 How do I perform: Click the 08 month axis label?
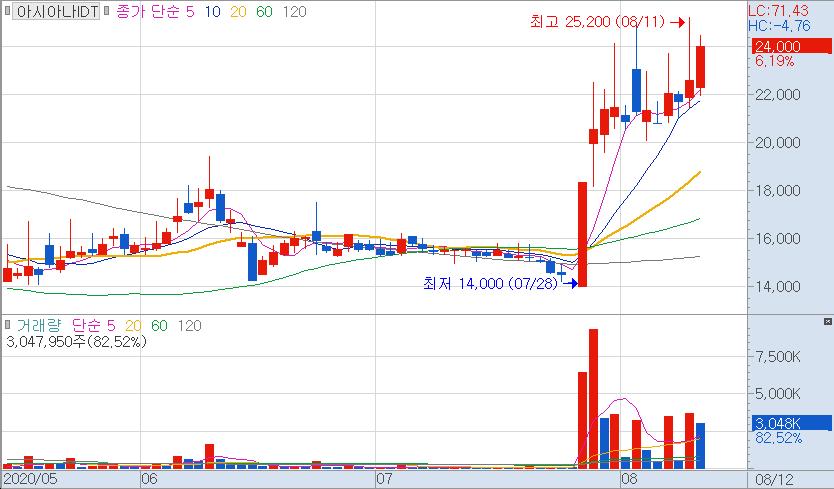629,479
